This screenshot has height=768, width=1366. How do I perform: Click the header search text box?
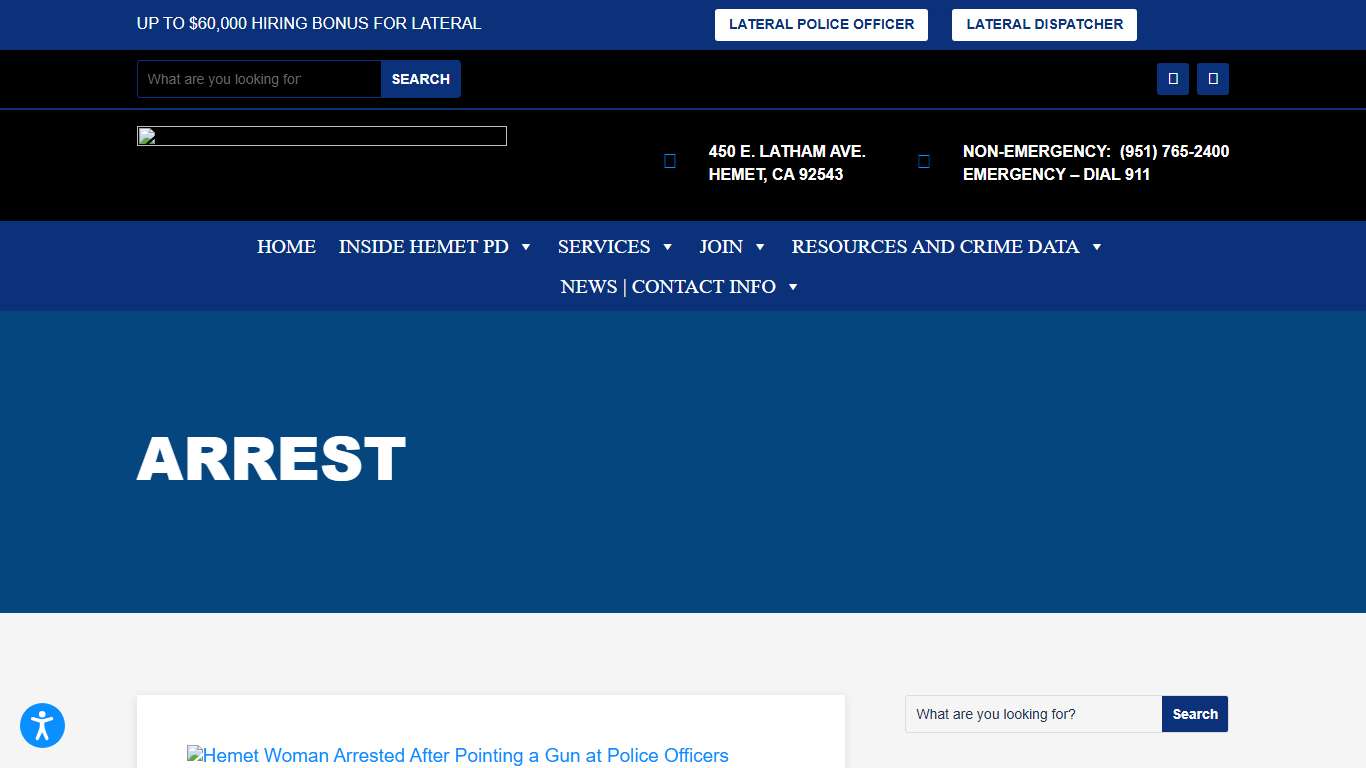point(258,79)
